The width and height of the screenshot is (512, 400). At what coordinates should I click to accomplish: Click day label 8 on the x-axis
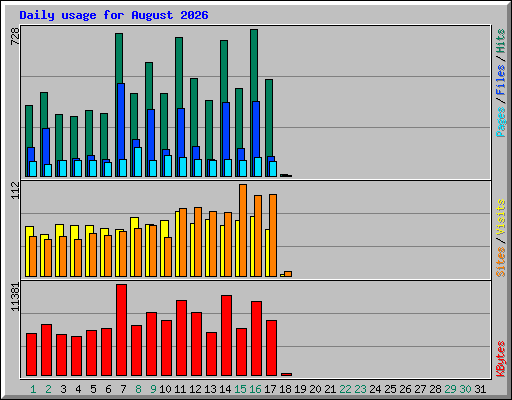(138, 389)
